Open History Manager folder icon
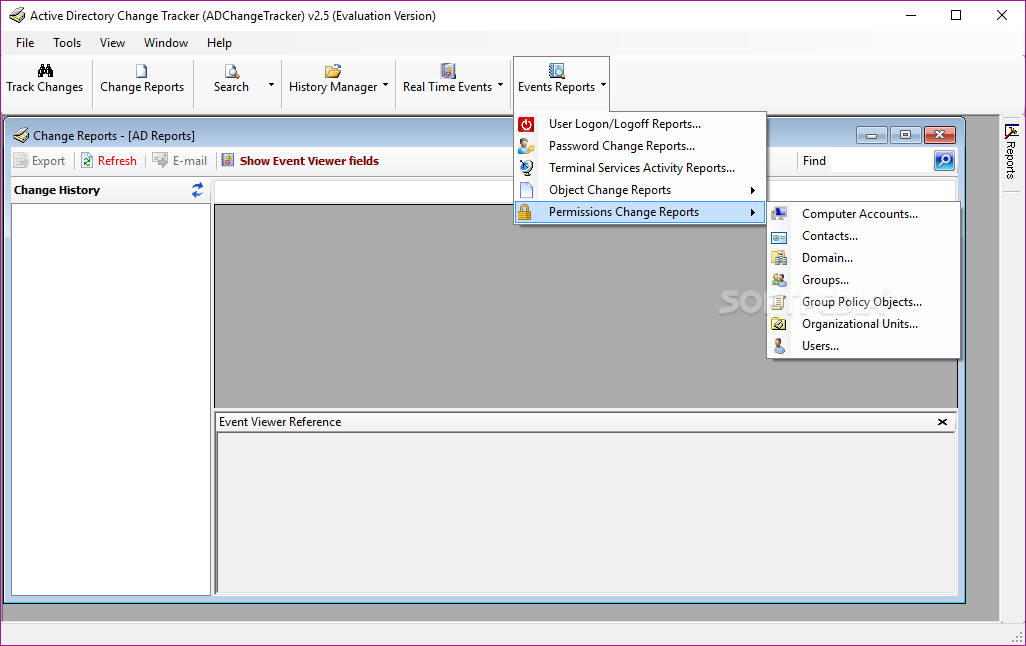Screen dimensions: 1026x646 (333, 71)
